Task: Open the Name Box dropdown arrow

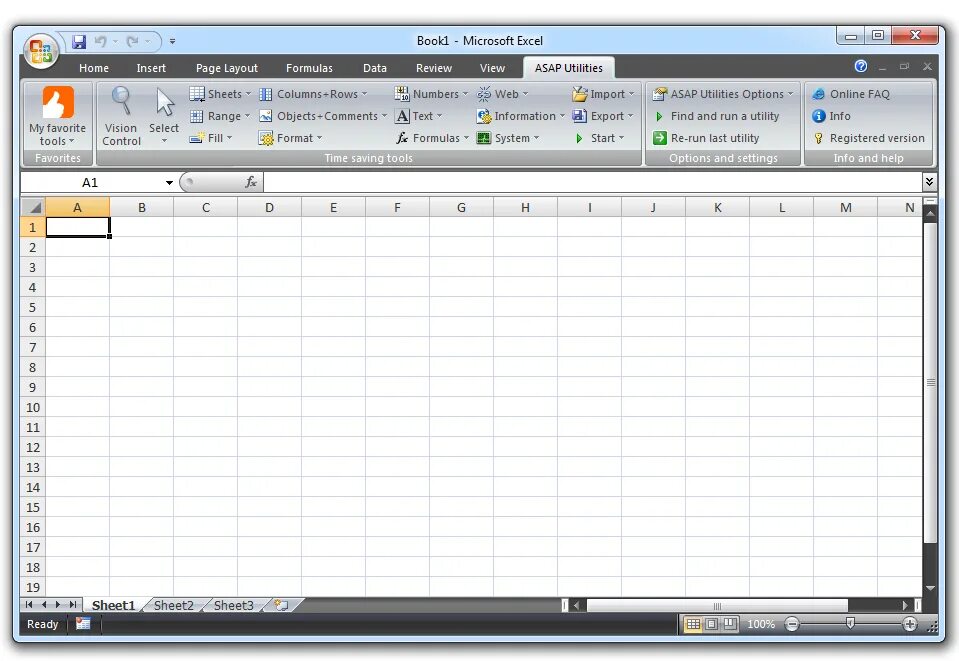Action: (169, 183)
